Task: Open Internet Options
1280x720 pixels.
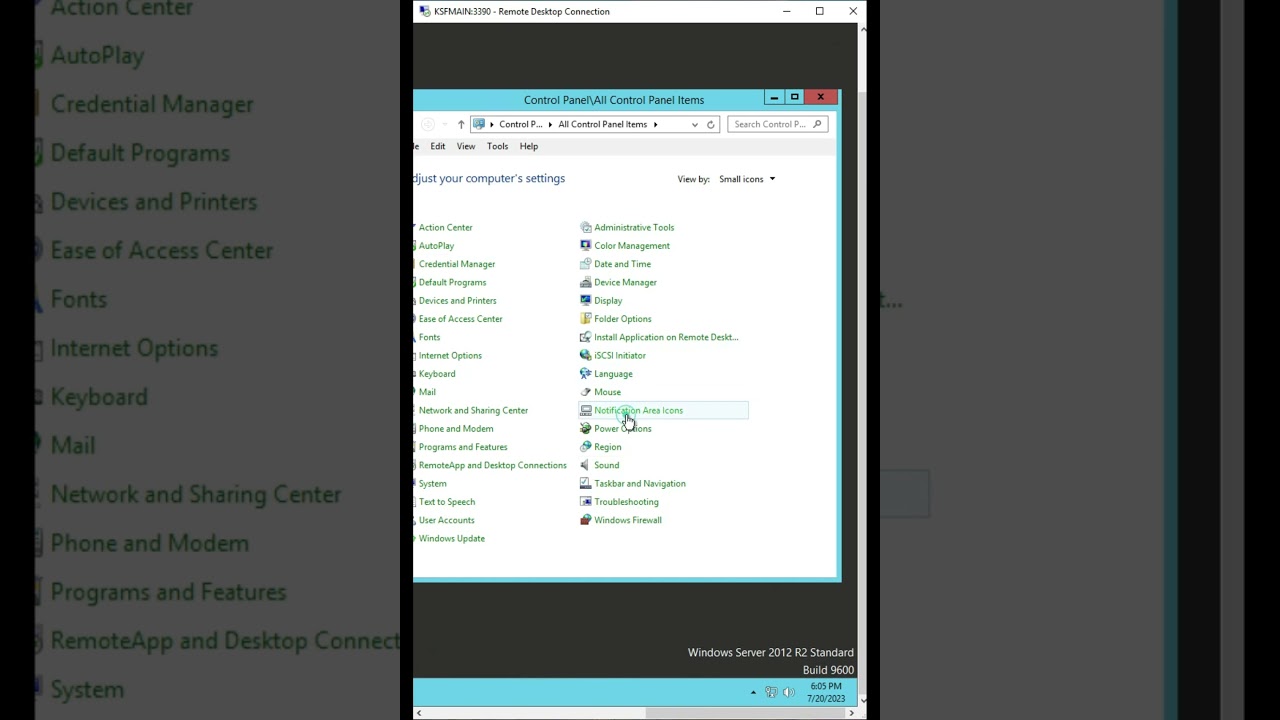Action: pyautogui.click(x=450, y=355)
